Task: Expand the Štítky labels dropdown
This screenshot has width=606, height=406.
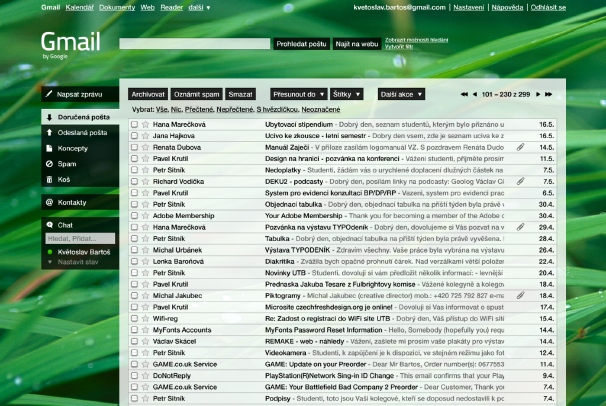Action: (347, 94)
